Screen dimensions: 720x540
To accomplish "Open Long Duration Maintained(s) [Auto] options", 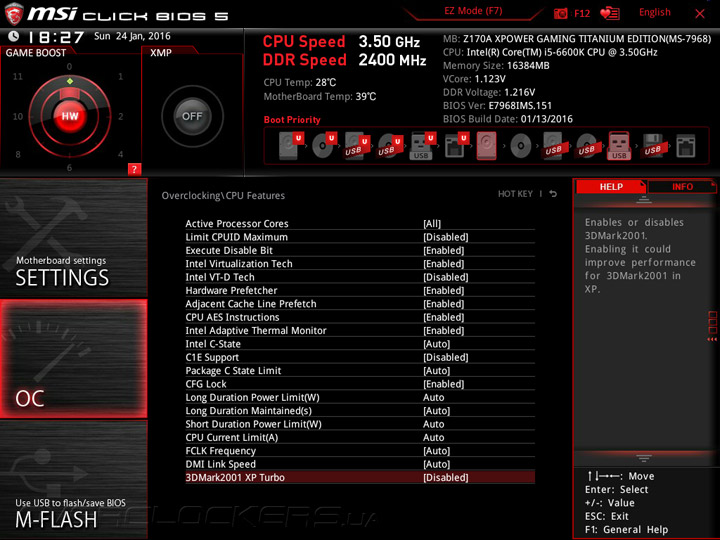I will click(x=436, y=411).
